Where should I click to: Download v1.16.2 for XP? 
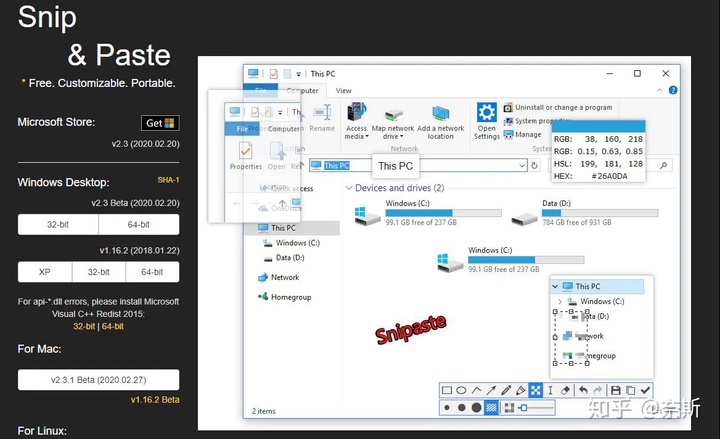(x=45, y=272)
